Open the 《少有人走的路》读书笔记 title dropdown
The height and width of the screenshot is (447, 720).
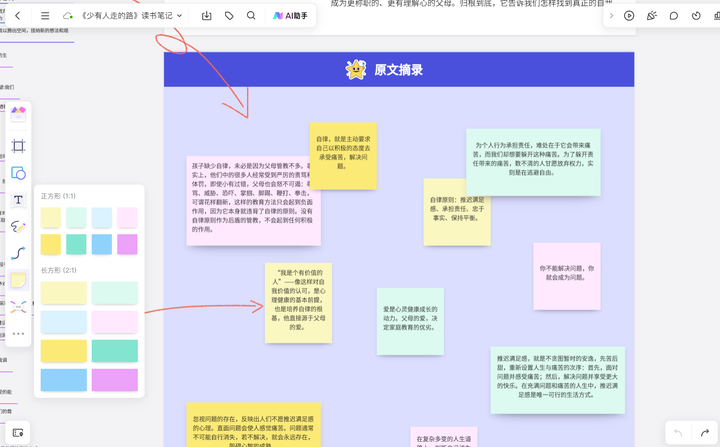pos(132,16)
